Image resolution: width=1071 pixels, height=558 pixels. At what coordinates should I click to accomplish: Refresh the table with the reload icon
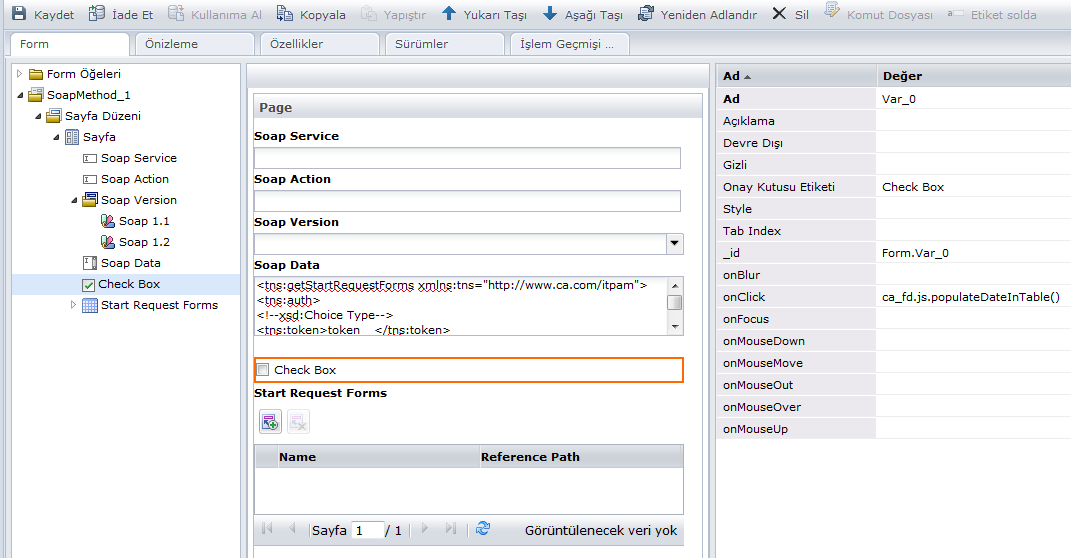point(483,528)
